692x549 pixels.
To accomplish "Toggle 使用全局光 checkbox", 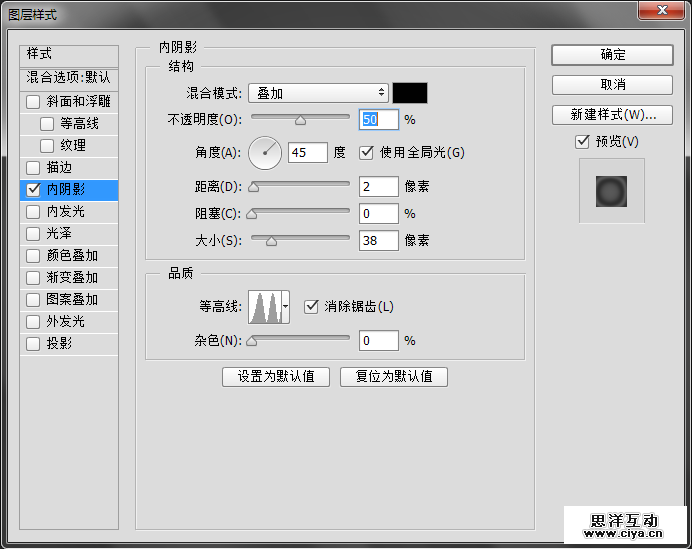I will (x=366, y=153).
